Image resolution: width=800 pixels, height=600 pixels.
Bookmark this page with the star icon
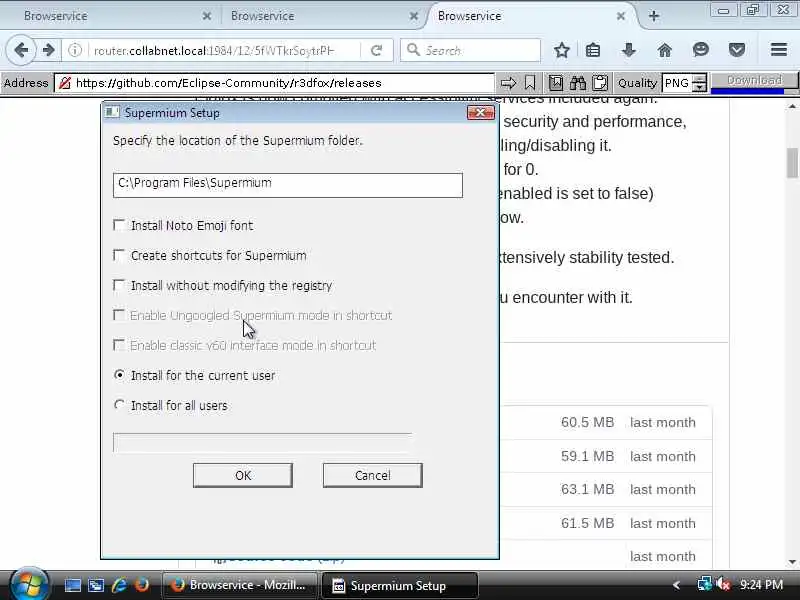coord(562,50)
